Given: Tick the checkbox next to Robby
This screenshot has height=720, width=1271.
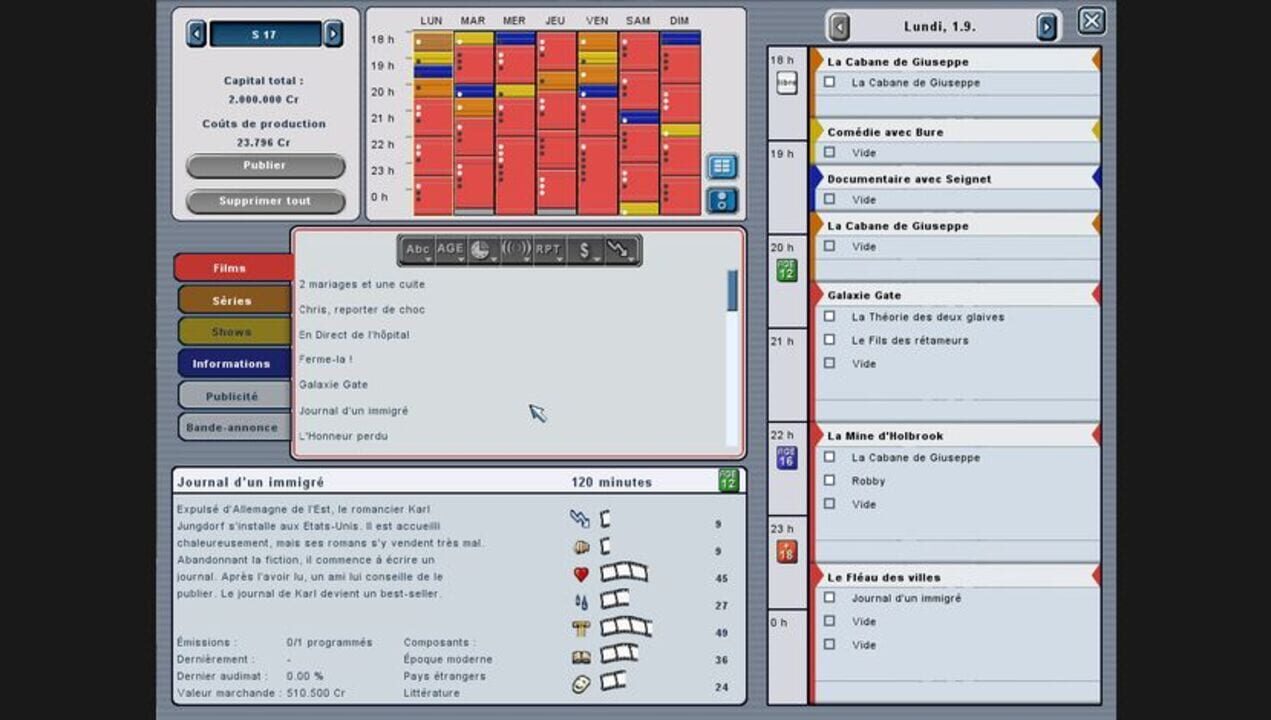Looking at the screenshot, I should (x=831, y=481).
